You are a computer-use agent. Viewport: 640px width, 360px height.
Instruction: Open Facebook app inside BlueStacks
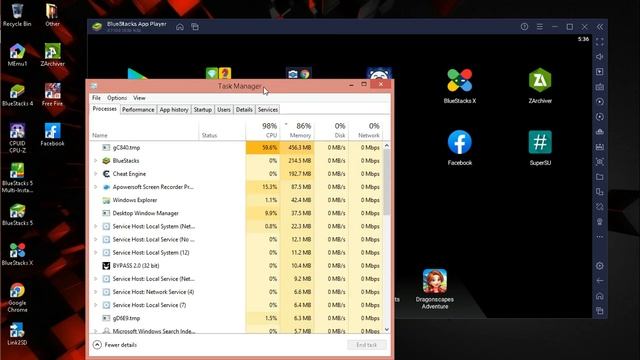click(x=460, y=148)
